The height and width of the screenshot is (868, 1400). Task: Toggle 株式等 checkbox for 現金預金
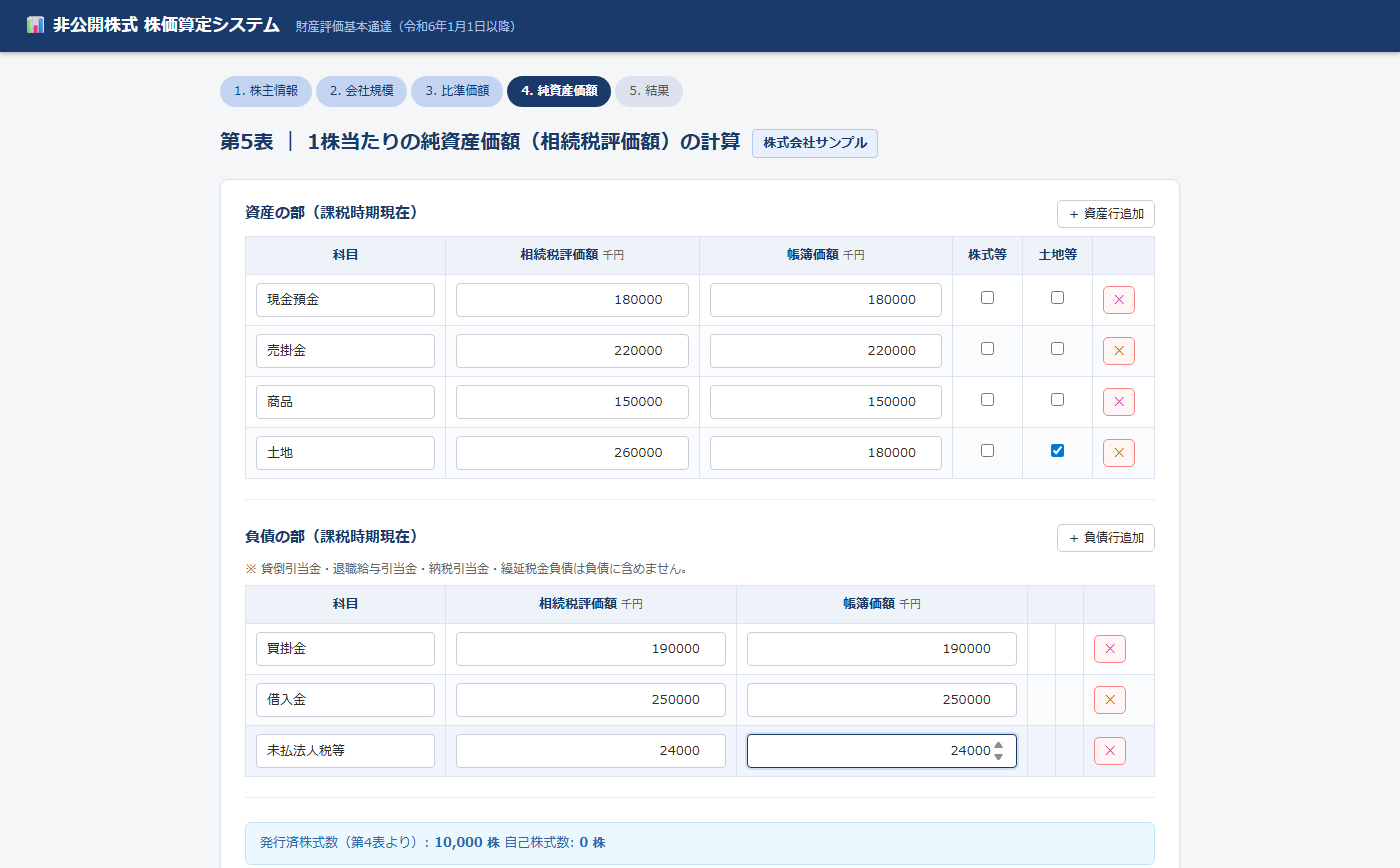point(987,297)
